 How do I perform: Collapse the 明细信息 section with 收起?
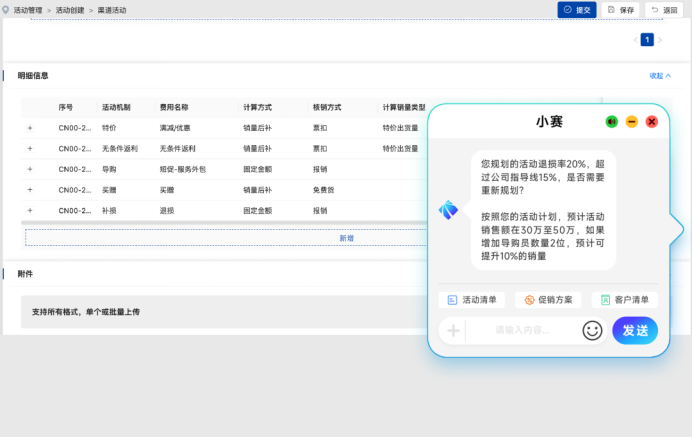coord(660,75)
